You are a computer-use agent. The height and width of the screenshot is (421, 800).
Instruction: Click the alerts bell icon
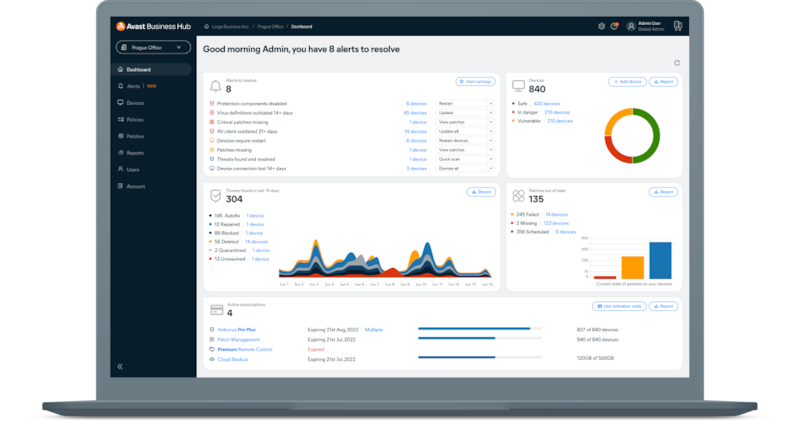click(215, 86)
